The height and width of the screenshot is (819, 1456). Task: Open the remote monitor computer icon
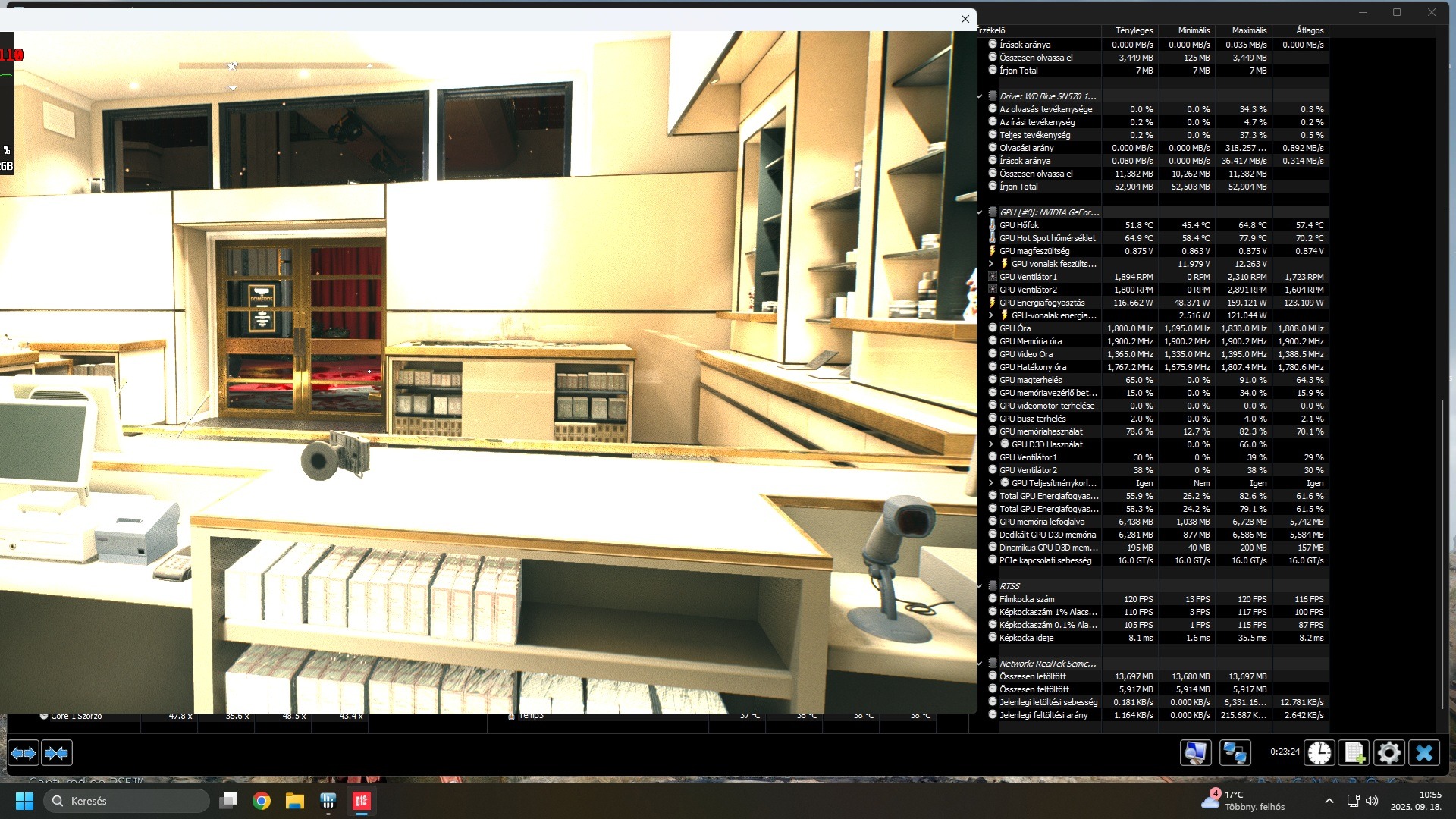1196,753
